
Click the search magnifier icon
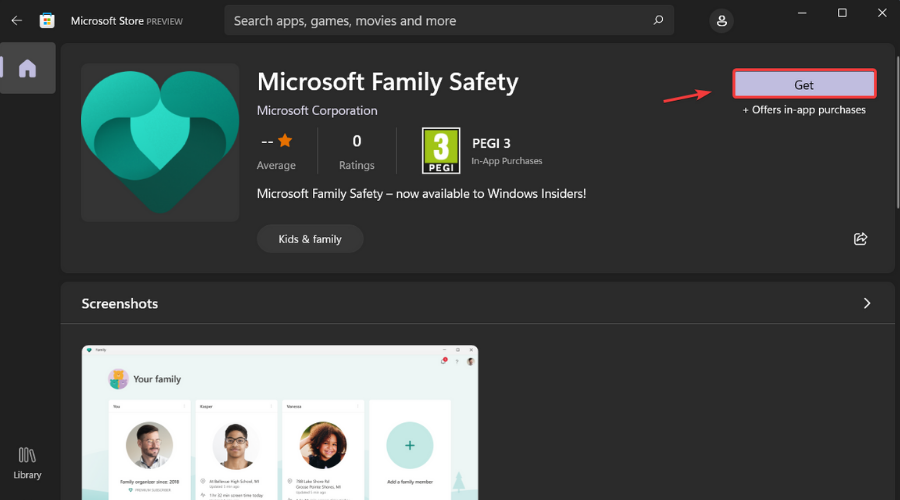(x=658, y=21)
